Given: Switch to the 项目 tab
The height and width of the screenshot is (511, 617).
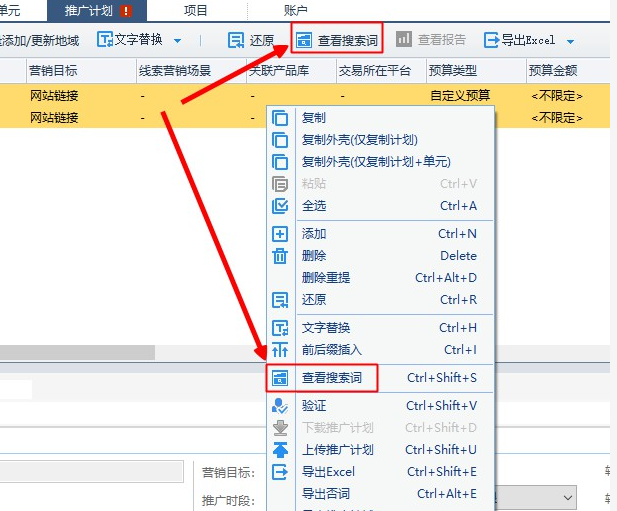Looking at the screenshot, I should (x=195, y=11).
